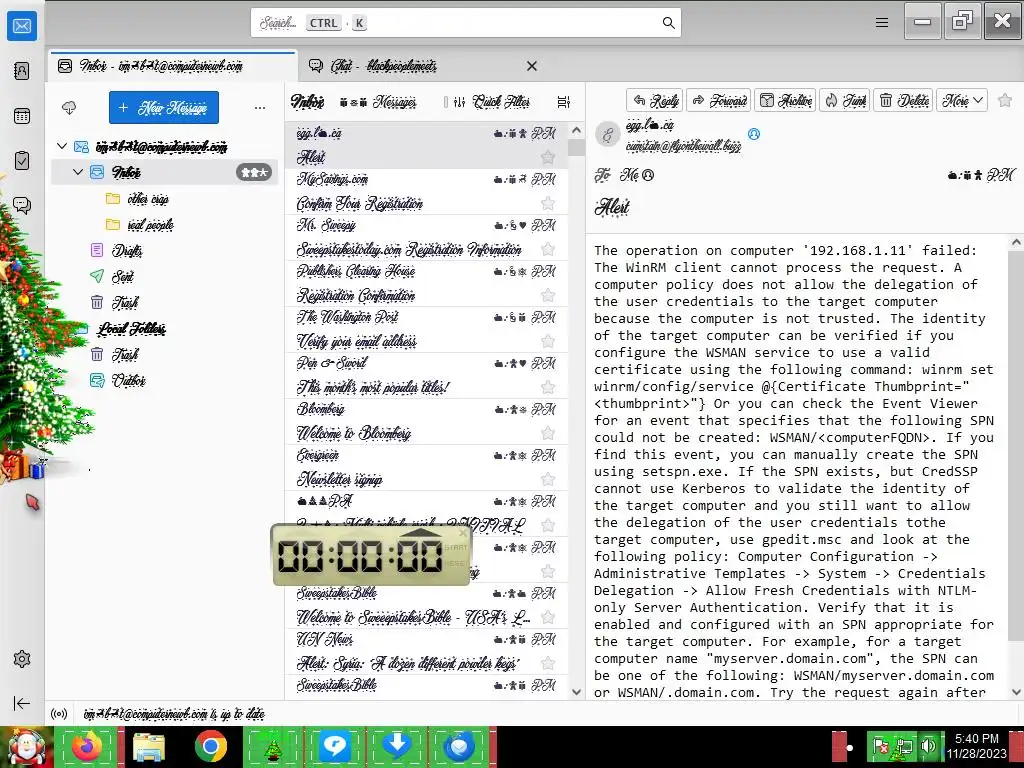Open the Thunderbird hamburger menu
1024x768 pixels.
click(882, 23)
